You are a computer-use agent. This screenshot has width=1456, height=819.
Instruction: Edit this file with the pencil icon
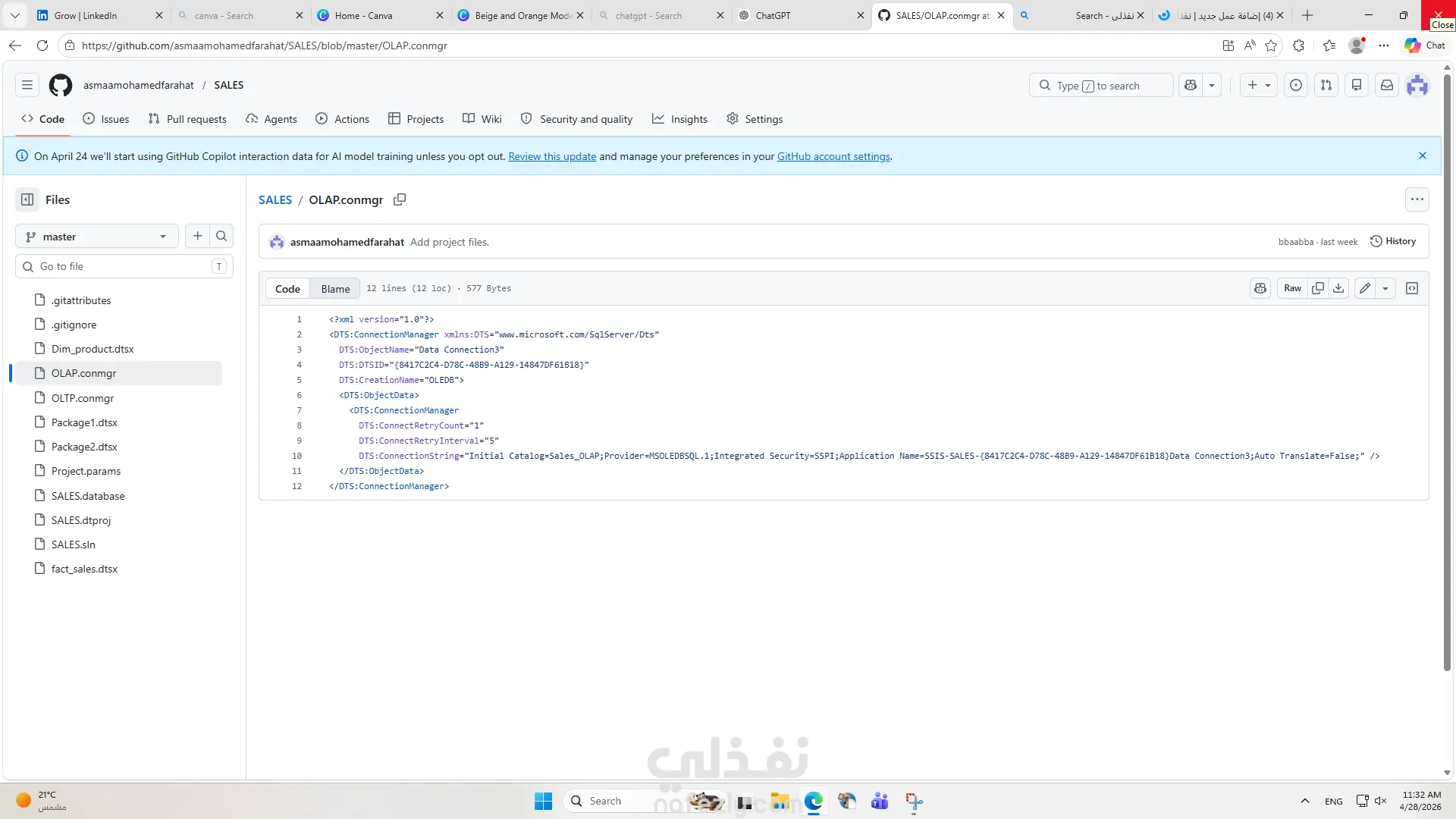click(x=1365, y=288)
